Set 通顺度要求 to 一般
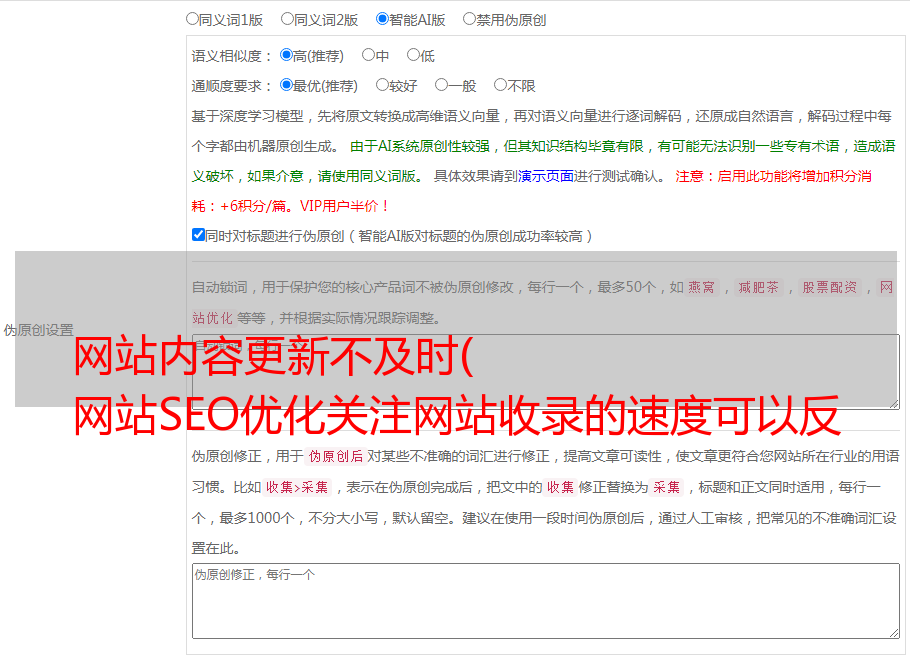 coord(441,85)
